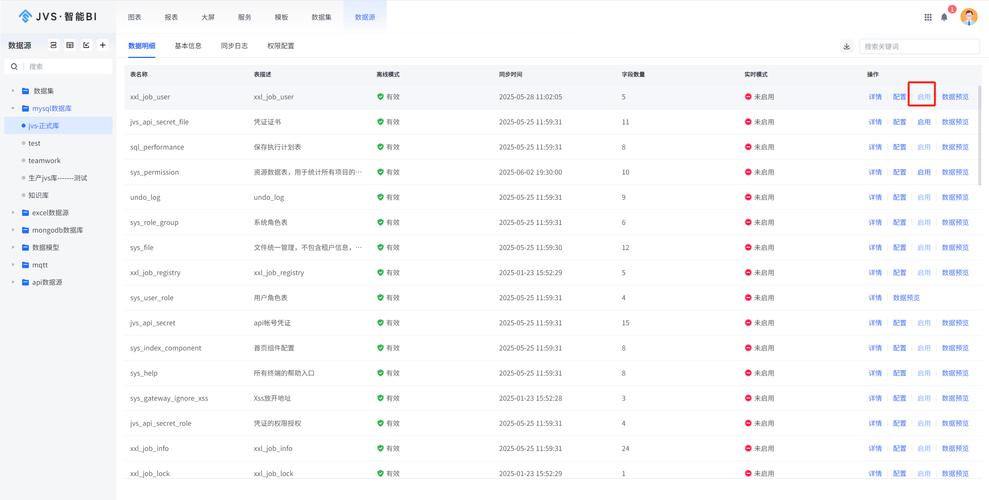Click the 数据集 folder icon in tree
This screenshot has height=500, width=989.
(x=25, y=91)
